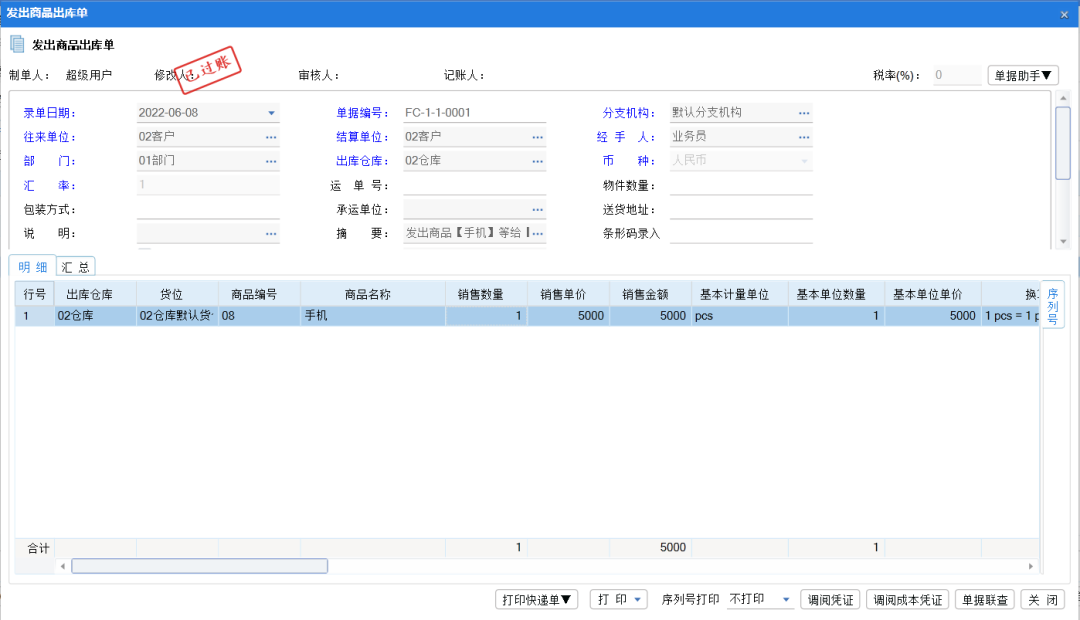Screen dimensions: 1080x620
Task: Open the 单据助手 dropdown menu
Action: click(x=1022, y=74)
